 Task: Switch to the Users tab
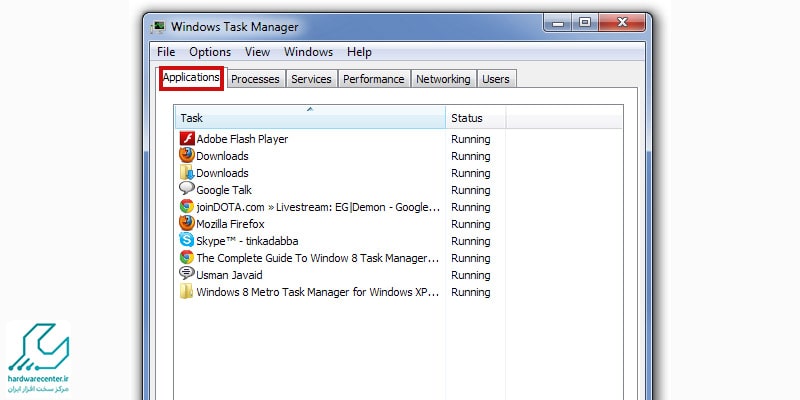coord(496,79)
